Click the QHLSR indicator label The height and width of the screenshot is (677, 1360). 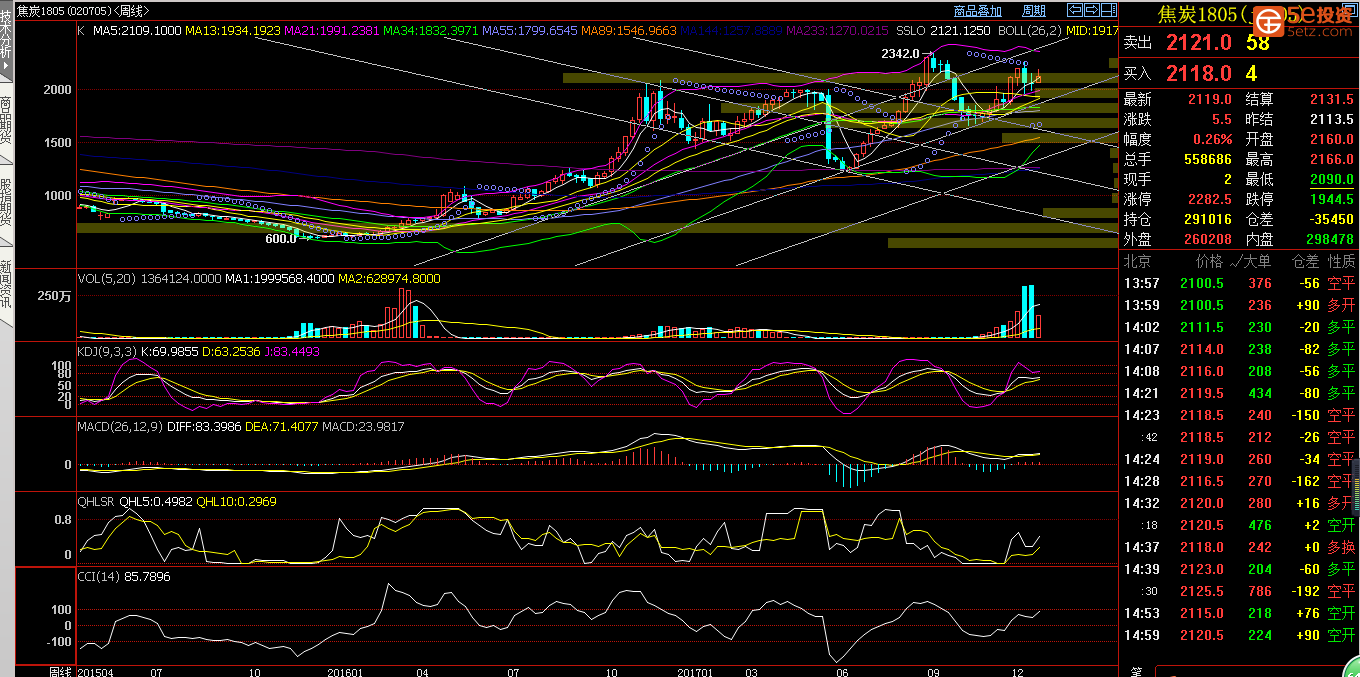pos(97,501)
